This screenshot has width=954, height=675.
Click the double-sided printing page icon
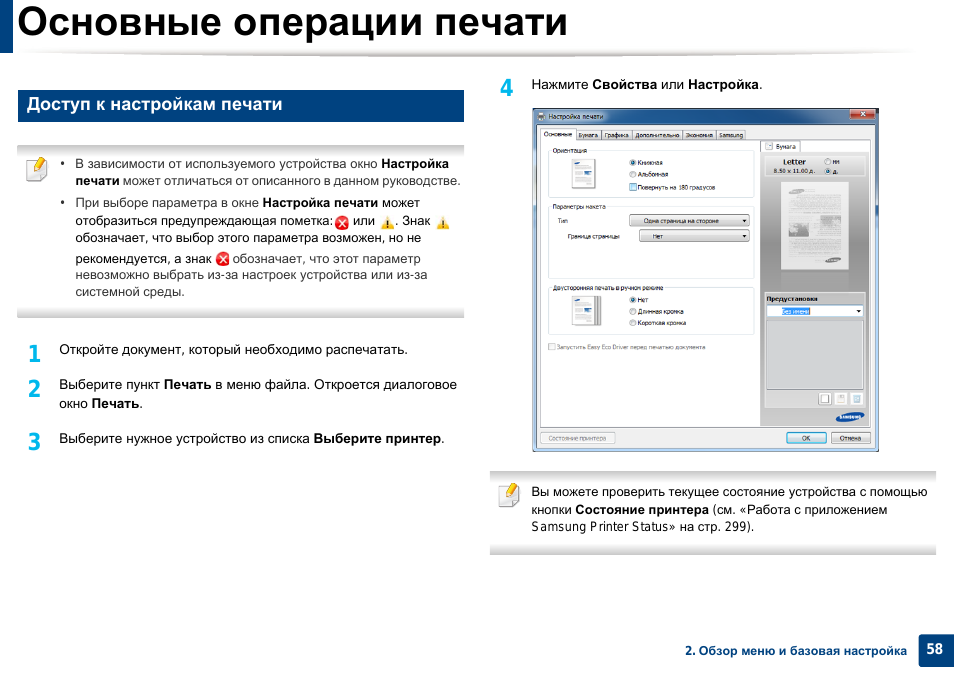[x=582, y=311]
